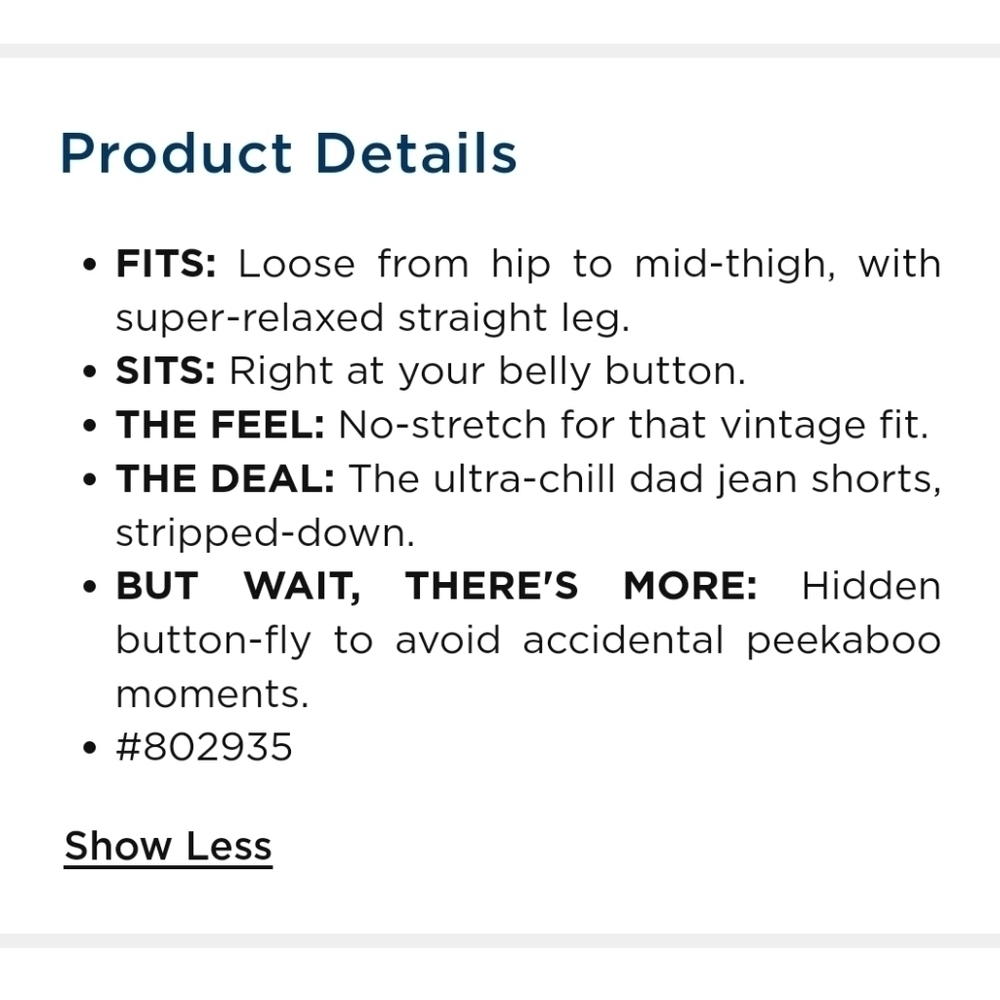The image size is (1000, 1000).
Task: Click the word 'stripped-down.'
Action: pyautogui.click(x=265, y=533)
